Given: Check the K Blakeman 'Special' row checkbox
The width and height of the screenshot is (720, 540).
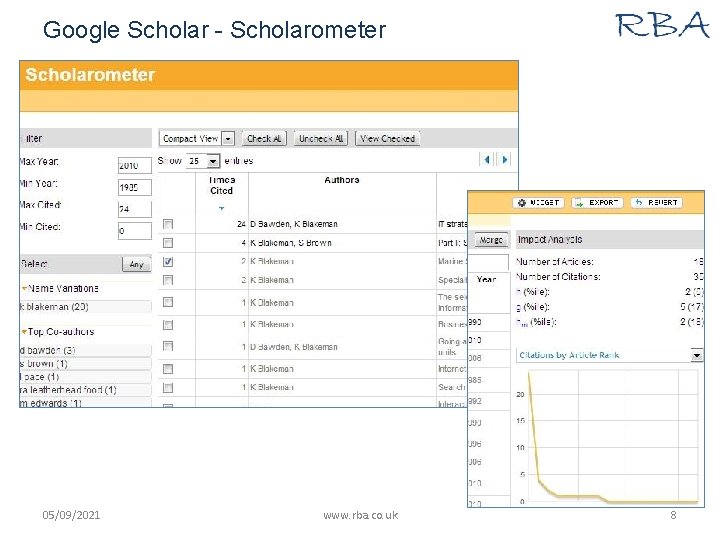Looking at the screenshot, I should pos(168,280).
